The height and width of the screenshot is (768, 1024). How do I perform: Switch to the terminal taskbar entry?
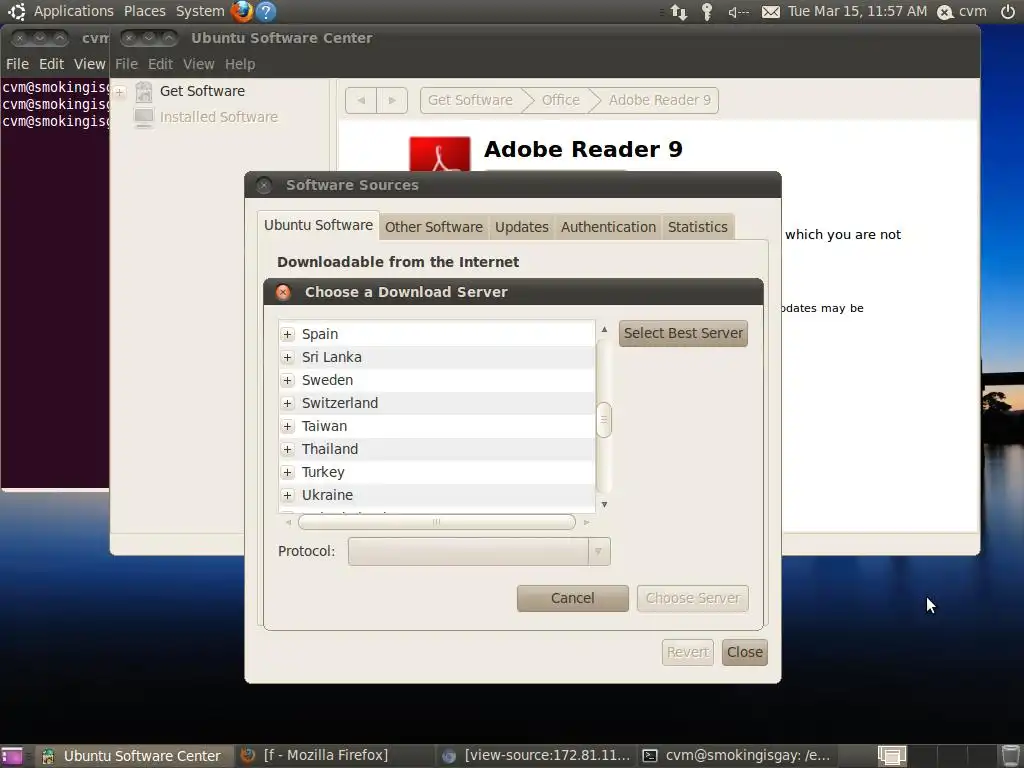click(736, 756)
